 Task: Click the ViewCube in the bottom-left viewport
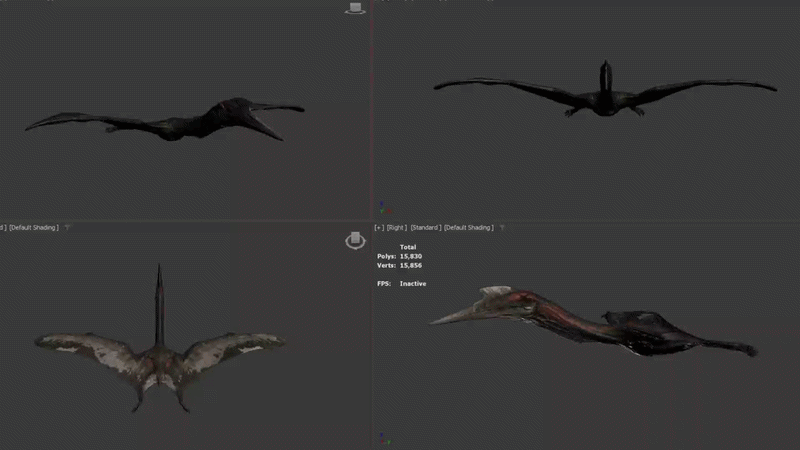(355, 240)
